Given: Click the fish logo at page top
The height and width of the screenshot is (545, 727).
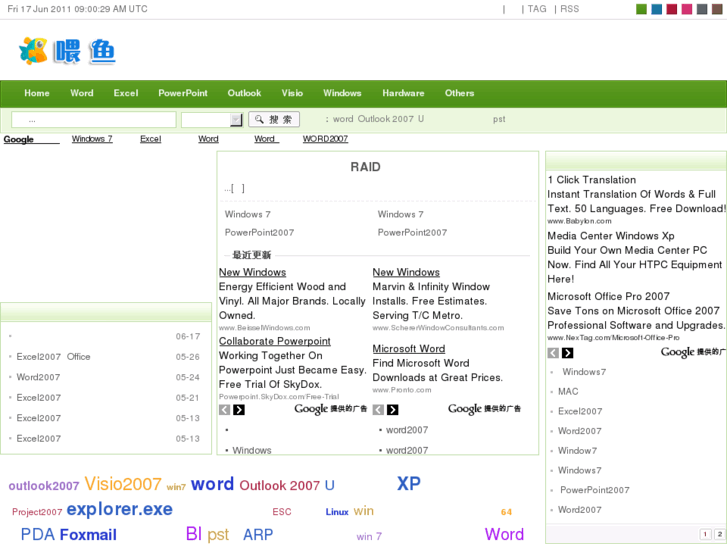Looking at the screenshot, I should (67, 51).
